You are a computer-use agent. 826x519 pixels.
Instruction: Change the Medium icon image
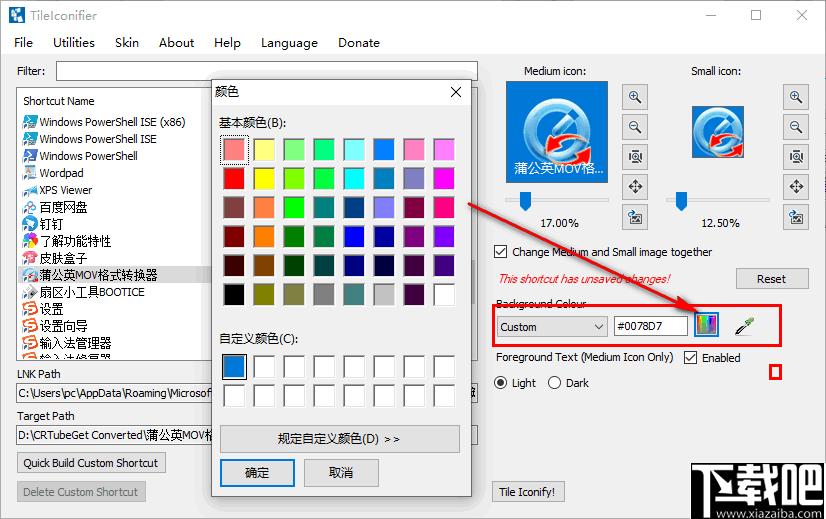pos(635,217)
